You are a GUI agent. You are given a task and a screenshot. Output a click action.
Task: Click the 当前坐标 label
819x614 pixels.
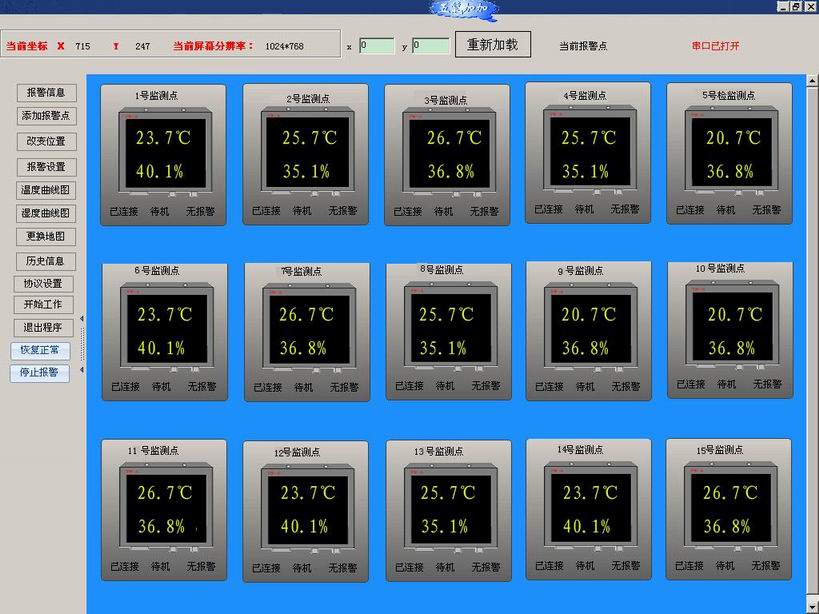point(27,46)
